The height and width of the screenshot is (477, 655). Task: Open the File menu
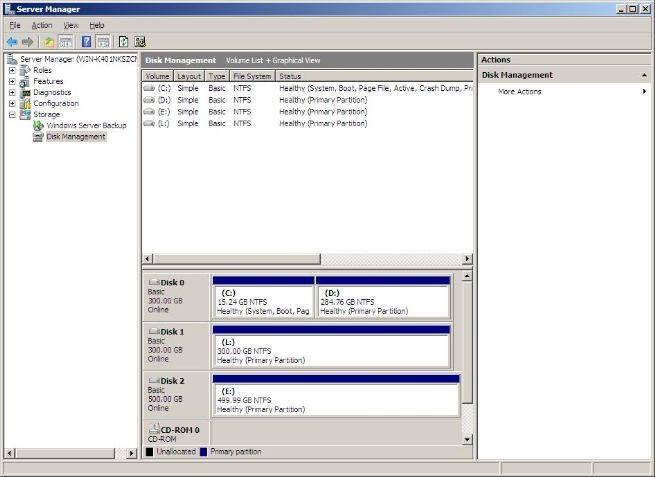[x=15, y=25]
